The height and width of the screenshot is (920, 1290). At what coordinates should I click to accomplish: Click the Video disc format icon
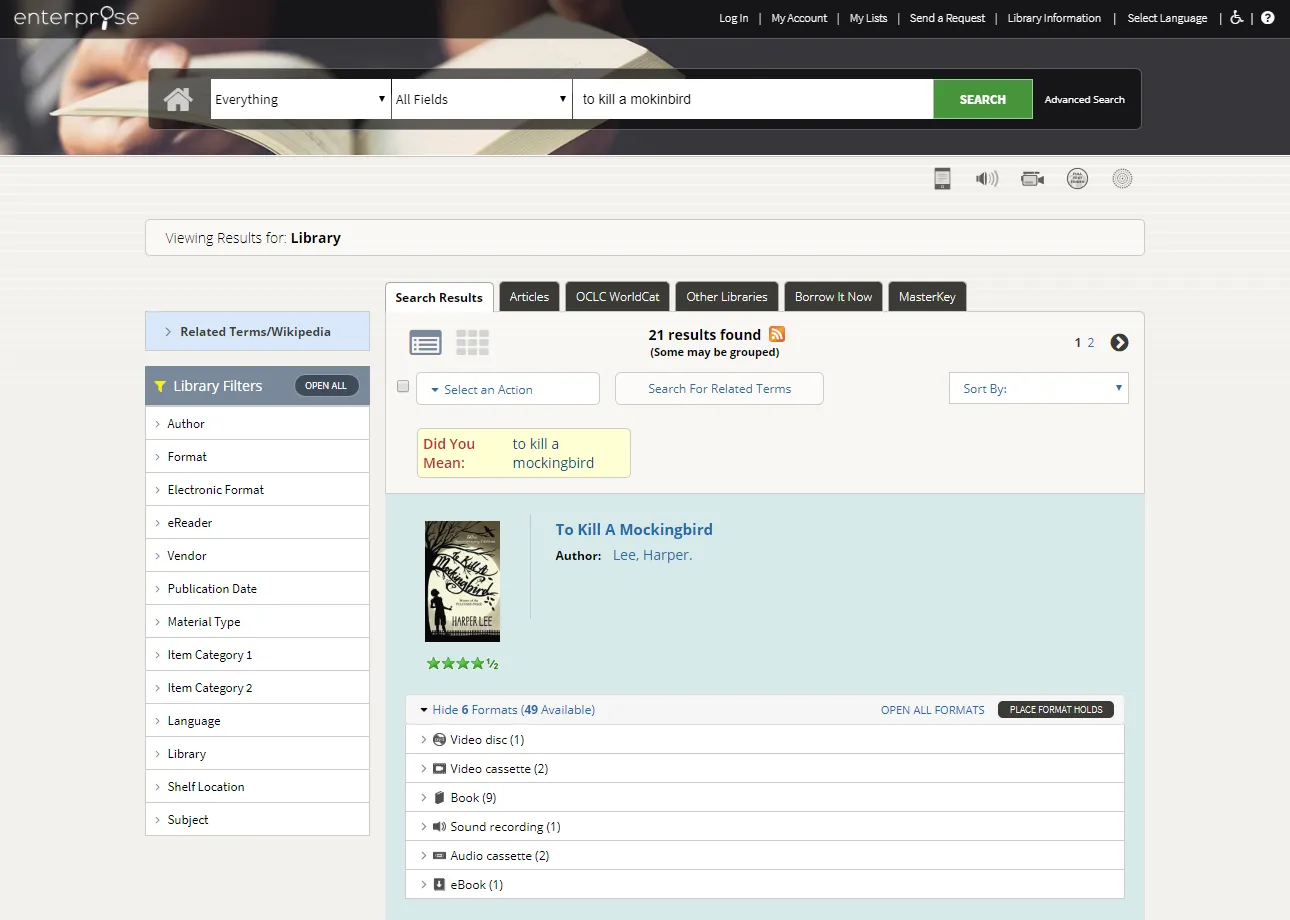point(439,740)
